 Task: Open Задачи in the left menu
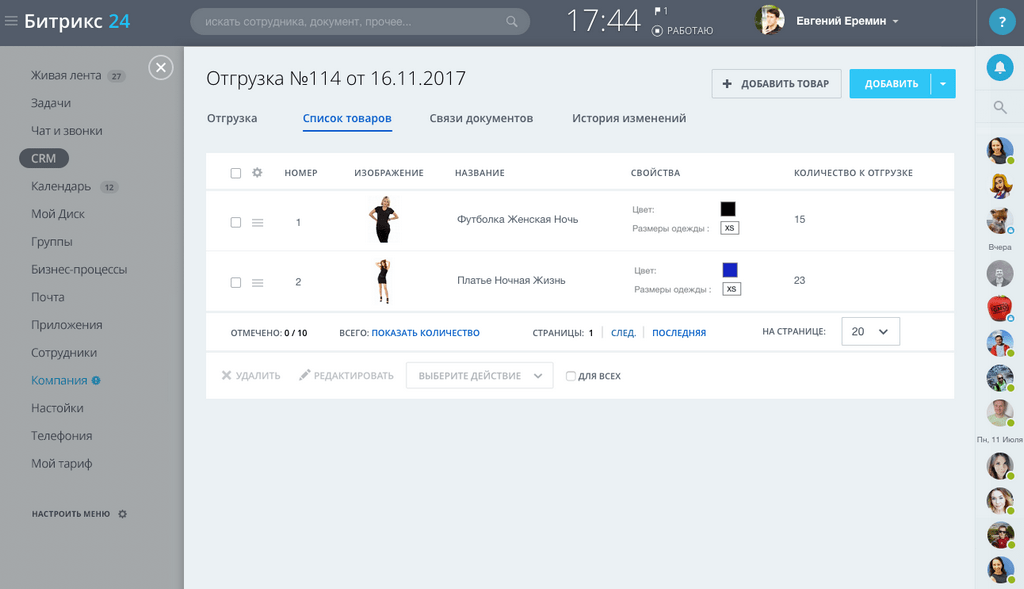click(51, 103)
